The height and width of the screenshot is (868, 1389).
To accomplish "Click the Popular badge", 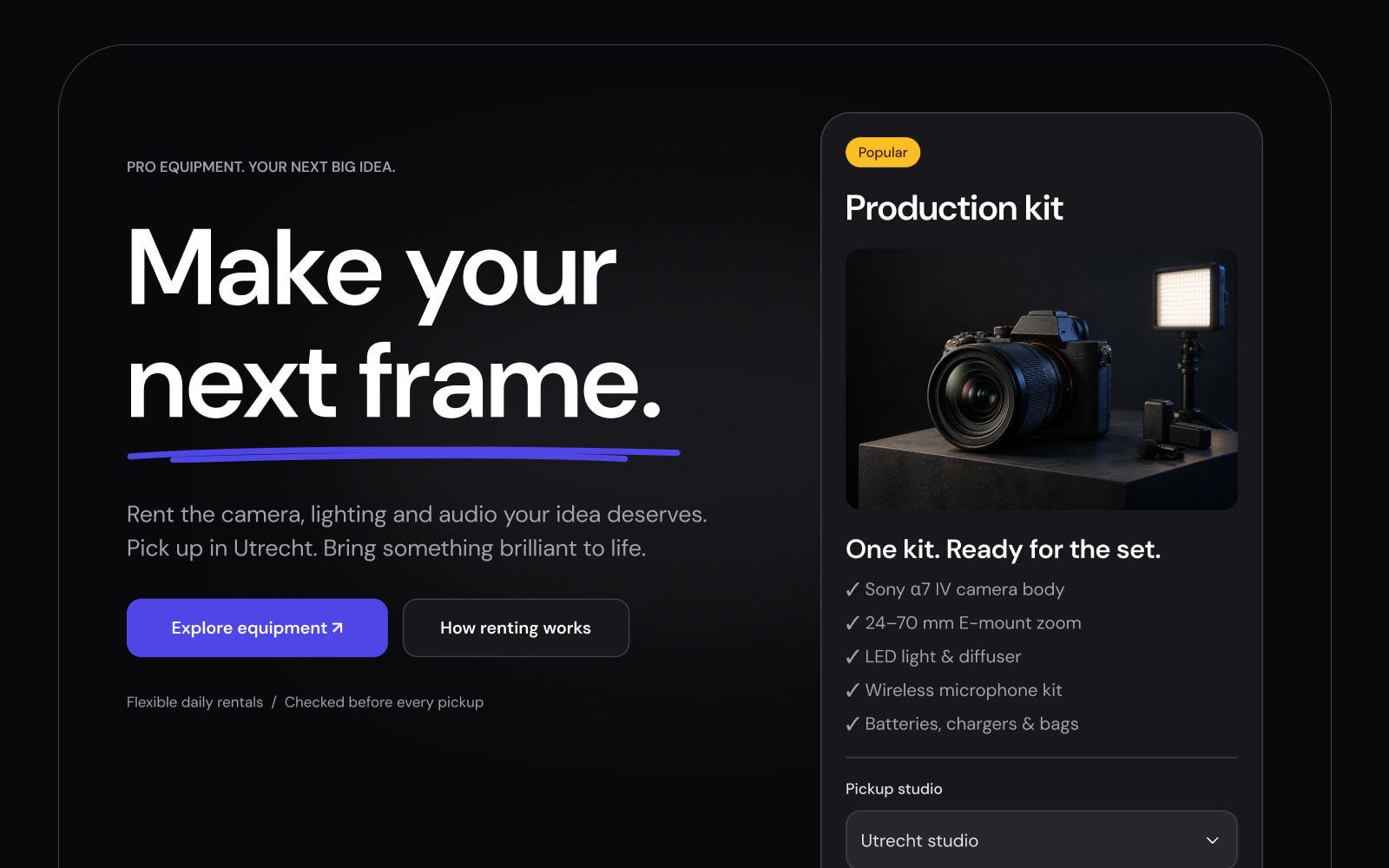I will (x=883, y=152).
